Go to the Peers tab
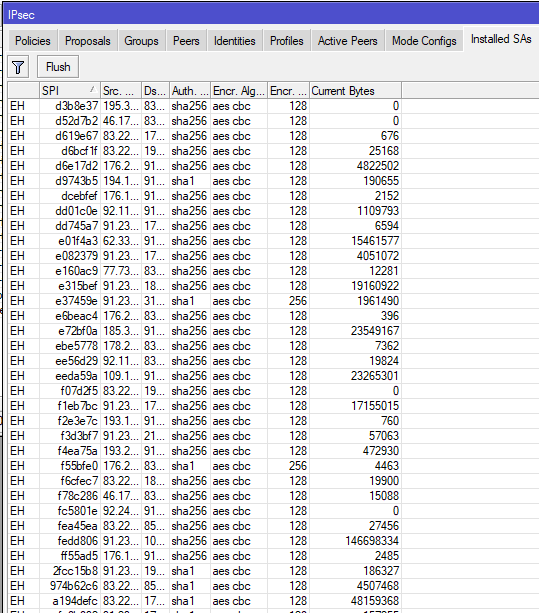Screen dimensions: 539x613 pyautogui.click(x=186, y=41)
